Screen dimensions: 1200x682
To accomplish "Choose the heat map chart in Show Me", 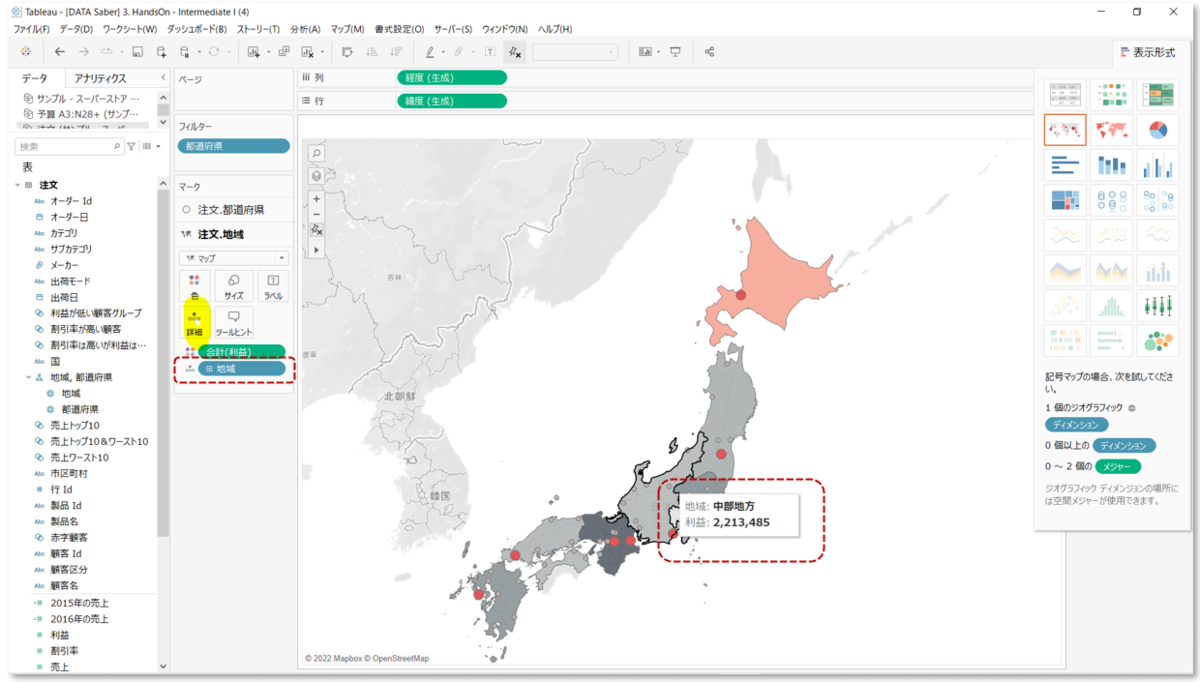I will click(x=1111, y=94).
